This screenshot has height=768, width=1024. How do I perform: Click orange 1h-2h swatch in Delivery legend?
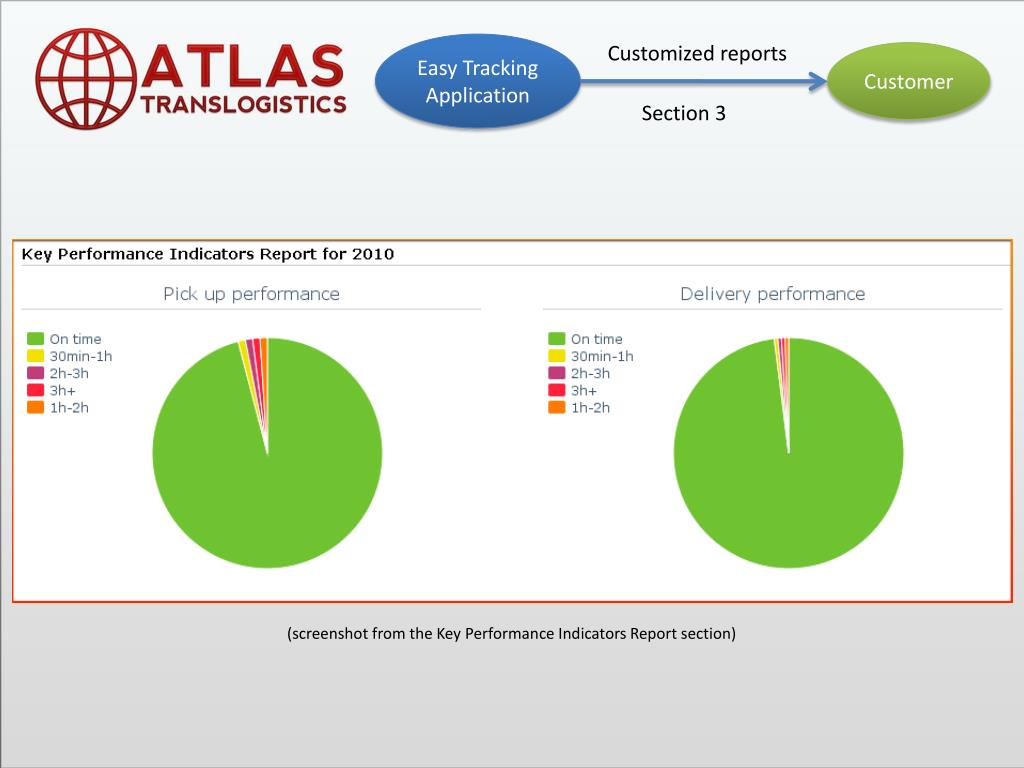(x=556, y=407)
